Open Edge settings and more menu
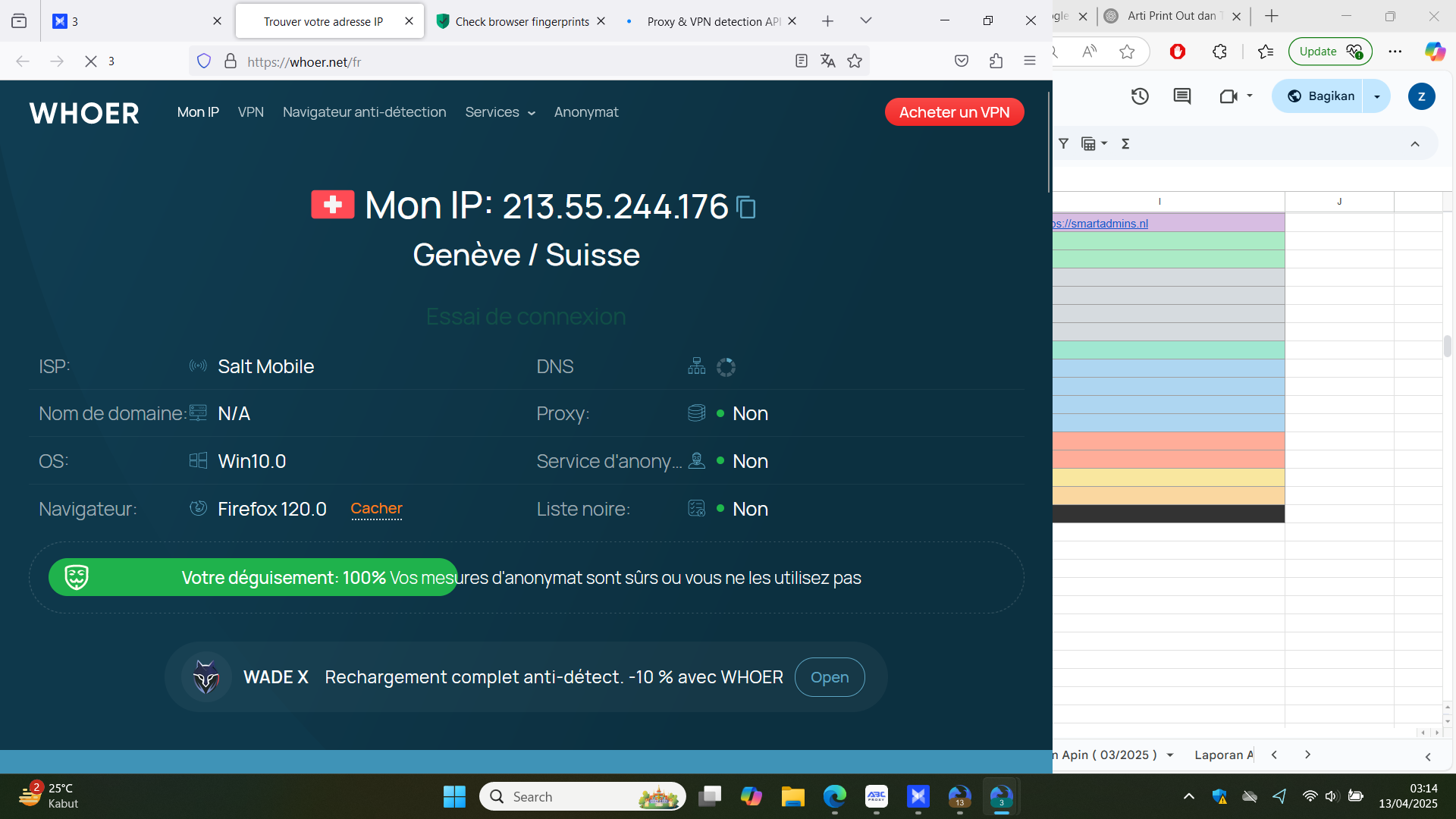The width and height of the screenshot is (1456, 819). [x=1395, y=52]
